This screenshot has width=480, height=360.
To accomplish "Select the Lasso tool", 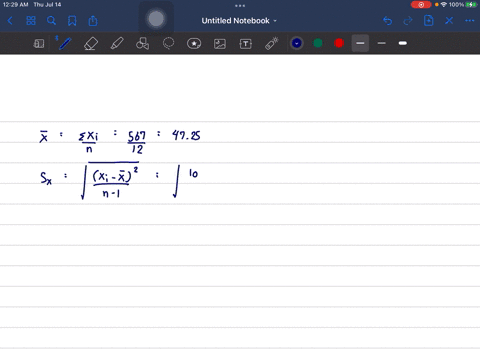I will point(168,44).
